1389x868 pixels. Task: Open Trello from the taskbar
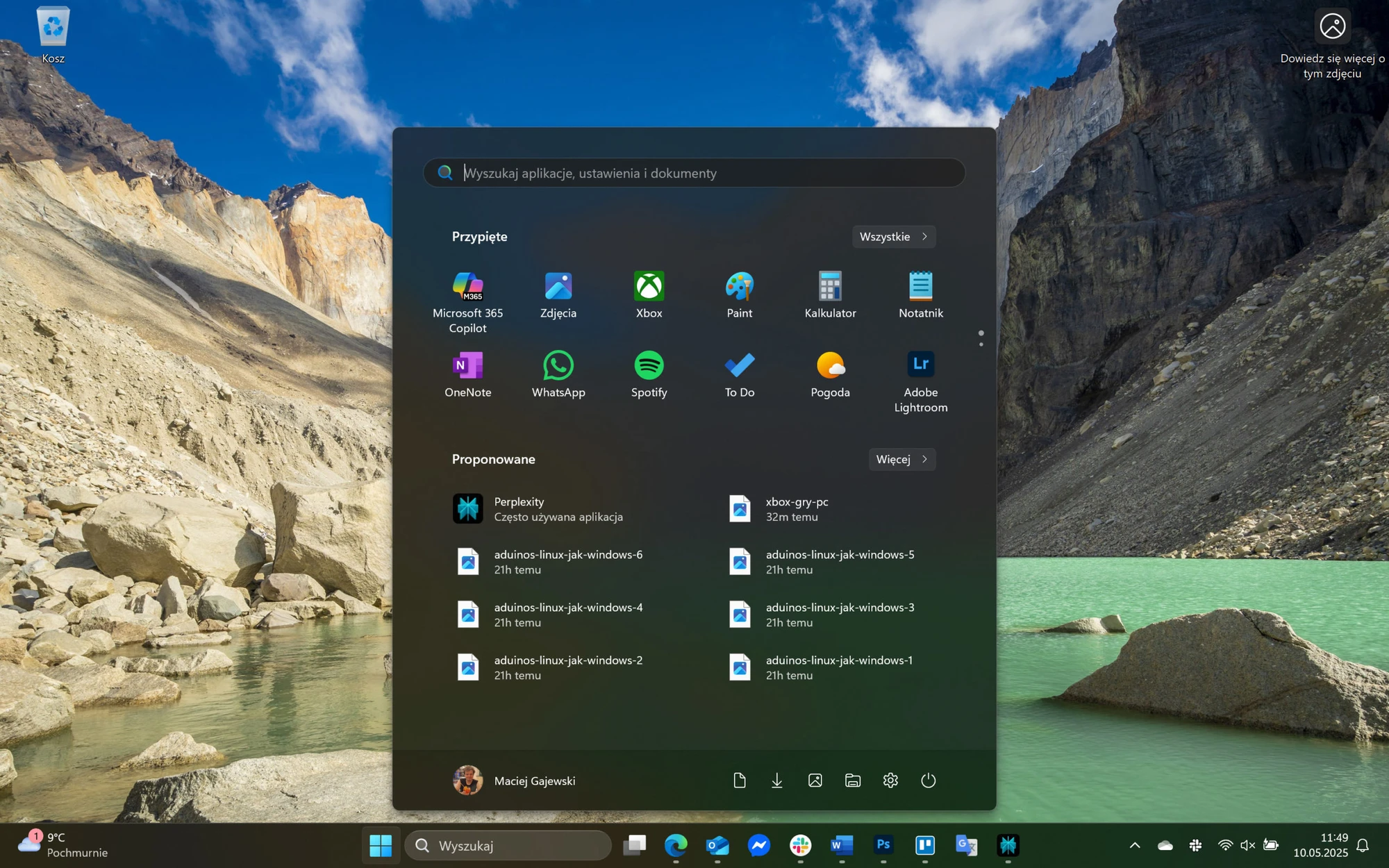pyautogui.click(x=925, y=845)
